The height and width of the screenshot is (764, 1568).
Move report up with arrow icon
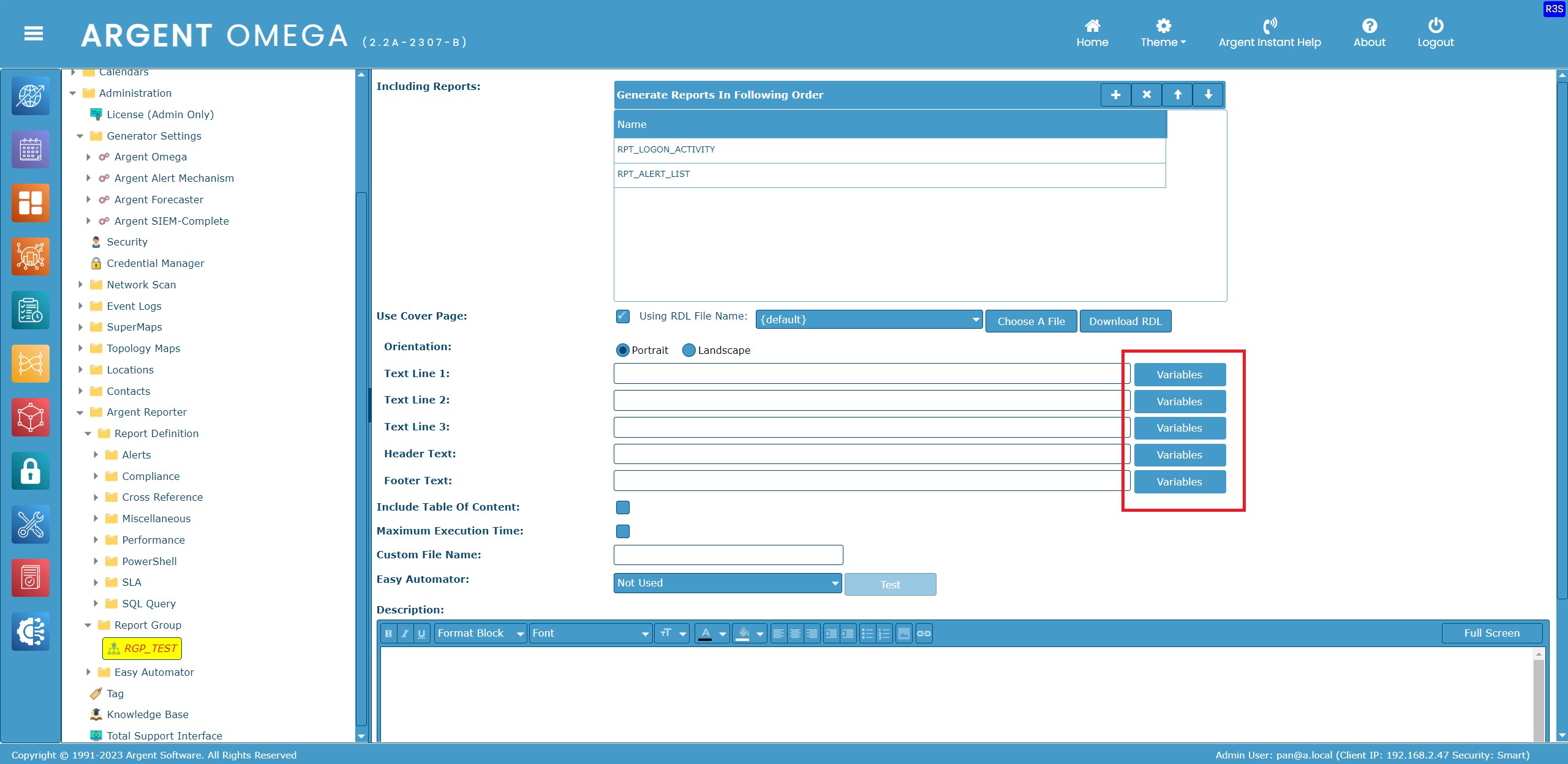[1177, 95]
